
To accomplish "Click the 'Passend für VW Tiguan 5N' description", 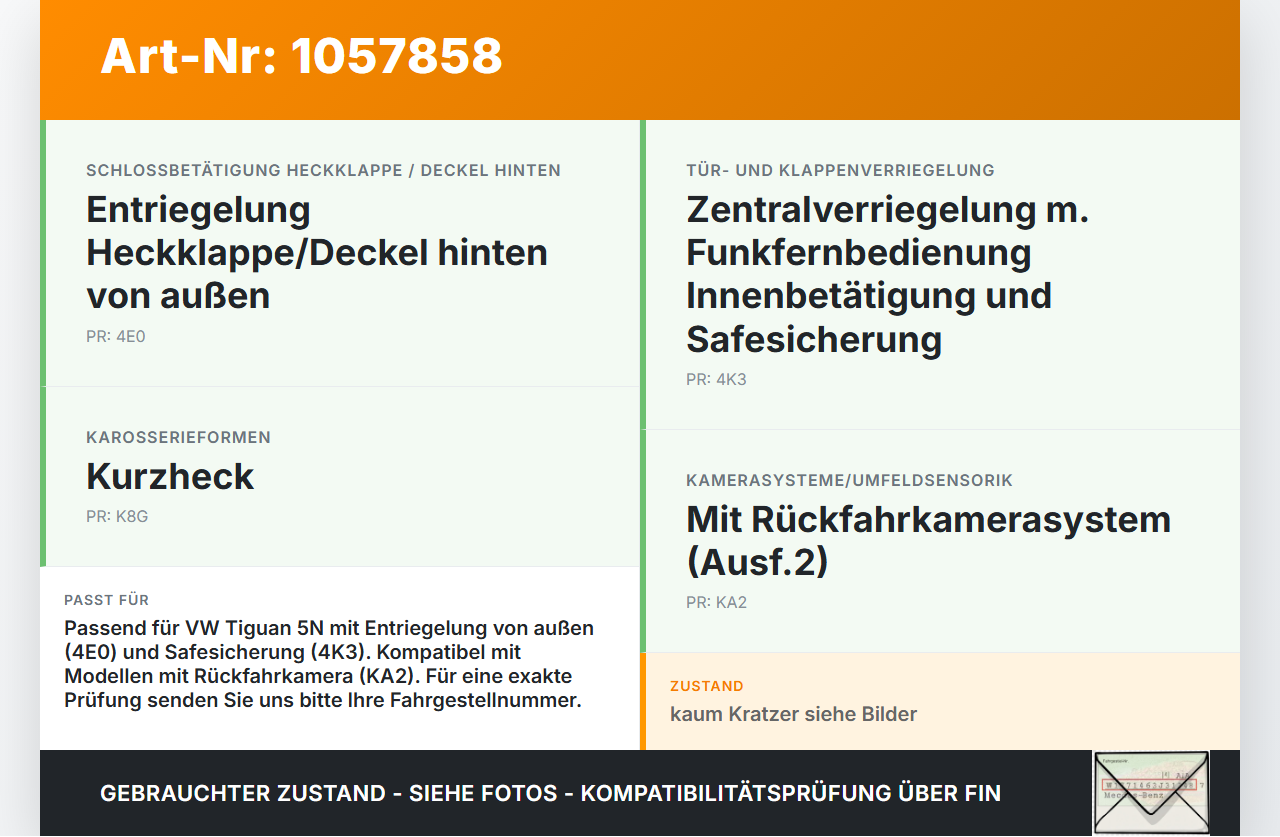I will [329, 664].
